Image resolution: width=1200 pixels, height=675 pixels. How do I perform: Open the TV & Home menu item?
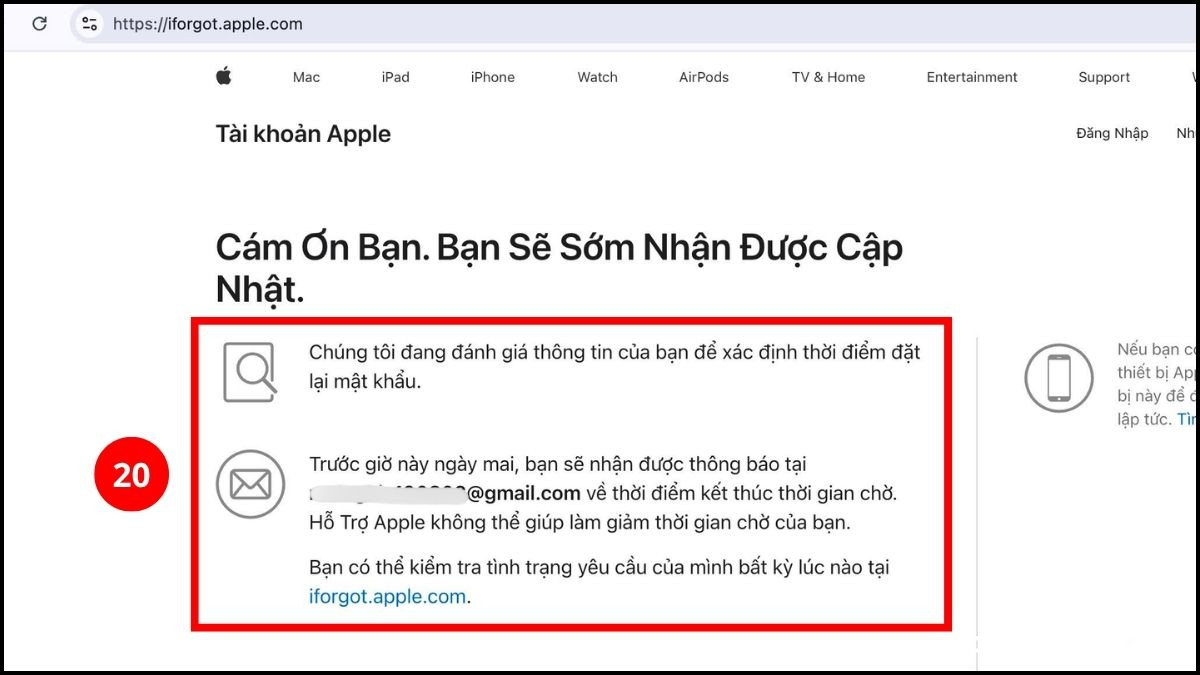coord(828,77)
